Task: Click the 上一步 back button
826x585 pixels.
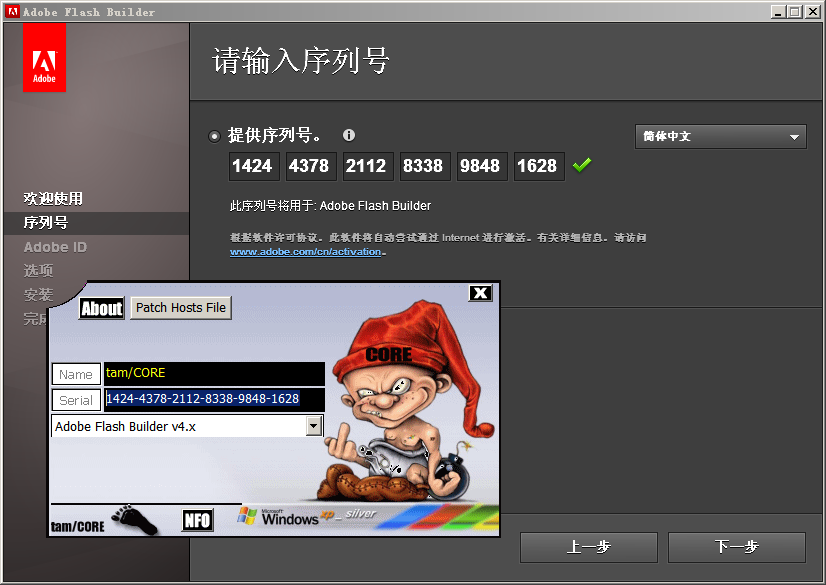Action: coord(588,547)
